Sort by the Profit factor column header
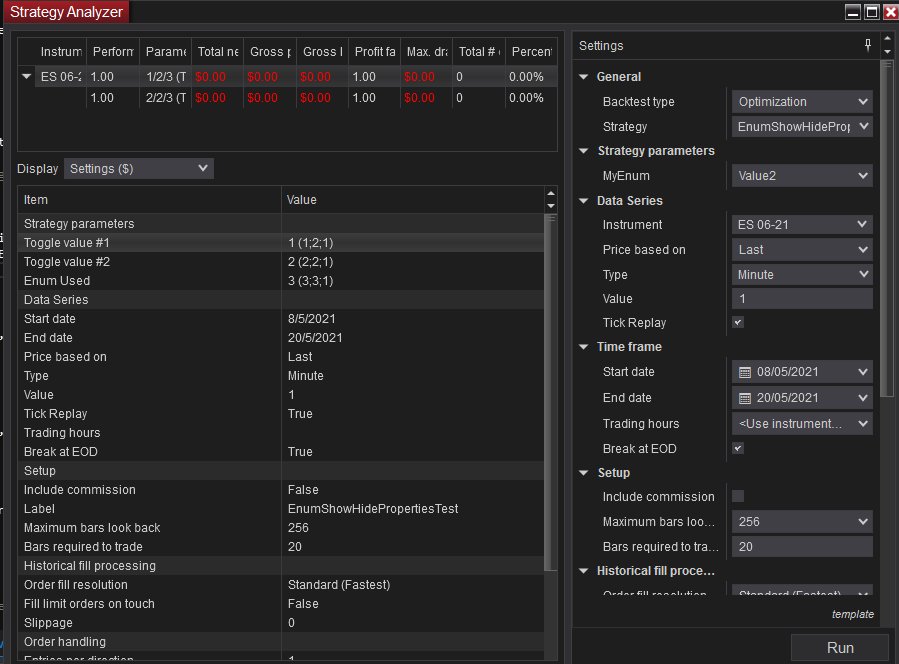Screen dimensions: 899x664 (374, 52)
